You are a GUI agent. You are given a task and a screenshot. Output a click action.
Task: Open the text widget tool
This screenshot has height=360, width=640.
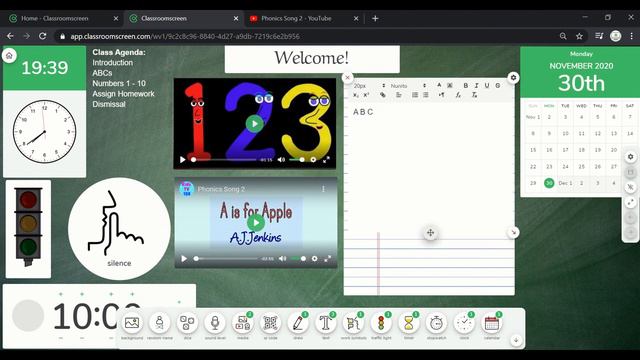click(x=326, y=323)
